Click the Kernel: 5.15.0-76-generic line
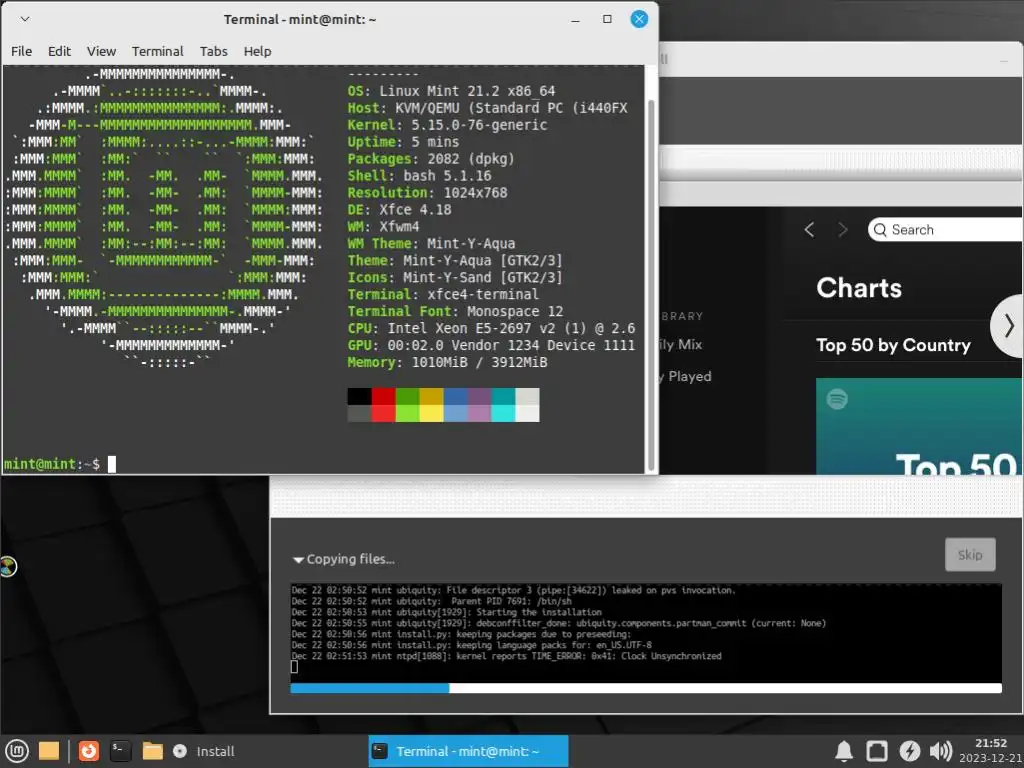 tap(447, 125)
